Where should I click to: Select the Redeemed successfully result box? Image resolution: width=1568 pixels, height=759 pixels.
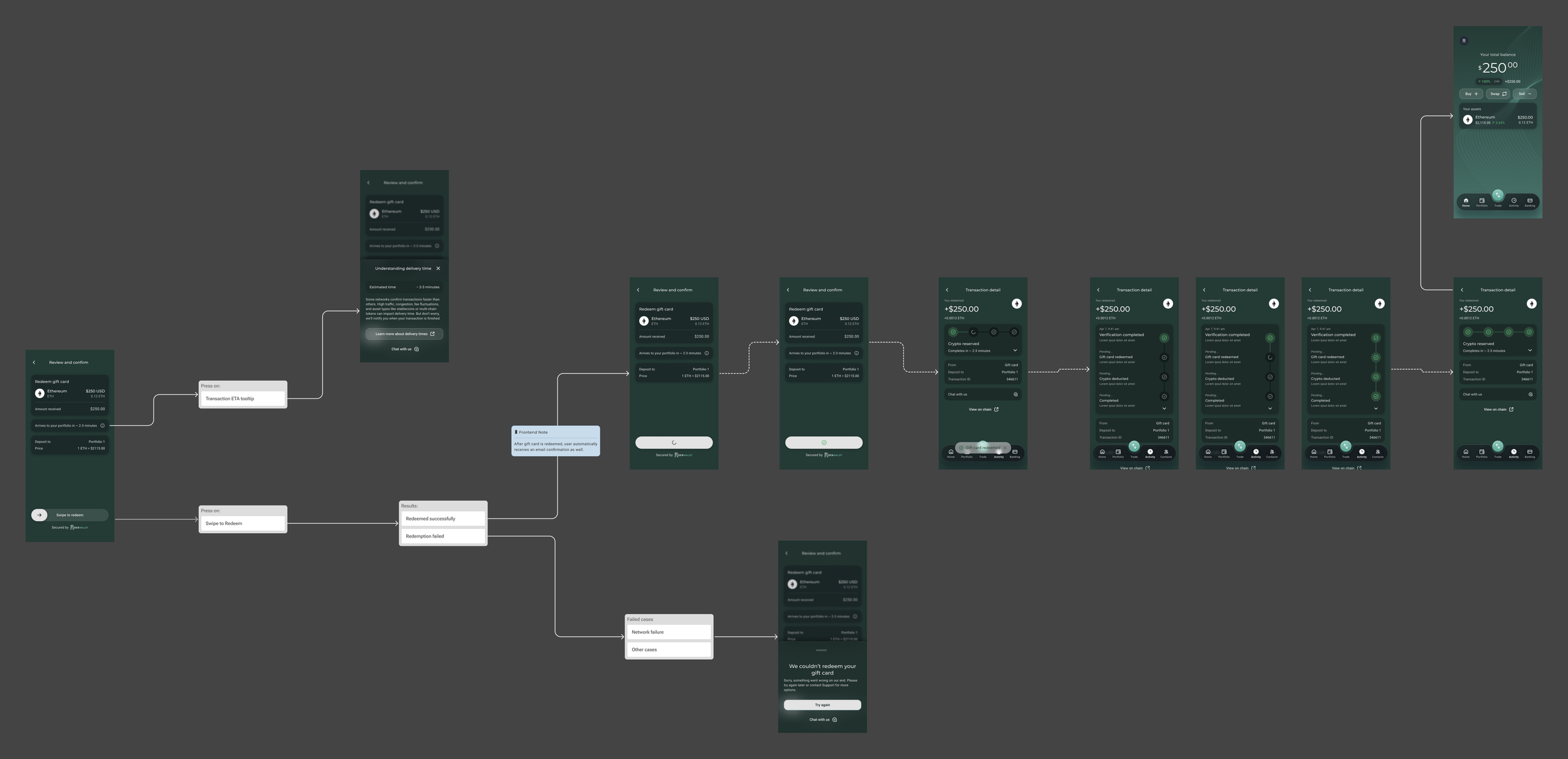[x=443, y=519]
